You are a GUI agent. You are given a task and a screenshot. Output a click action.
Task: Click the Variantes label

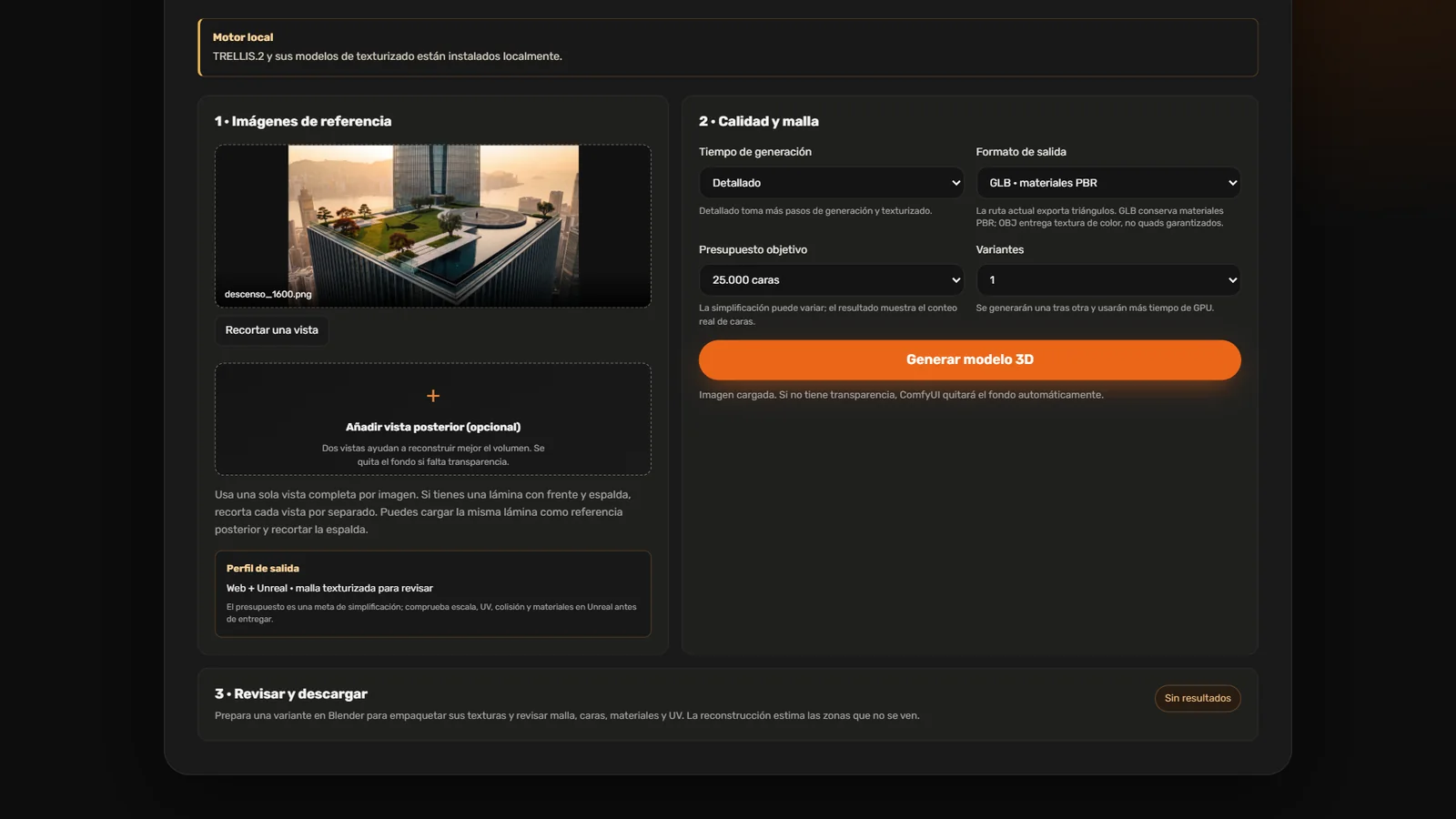(1000, 249)
